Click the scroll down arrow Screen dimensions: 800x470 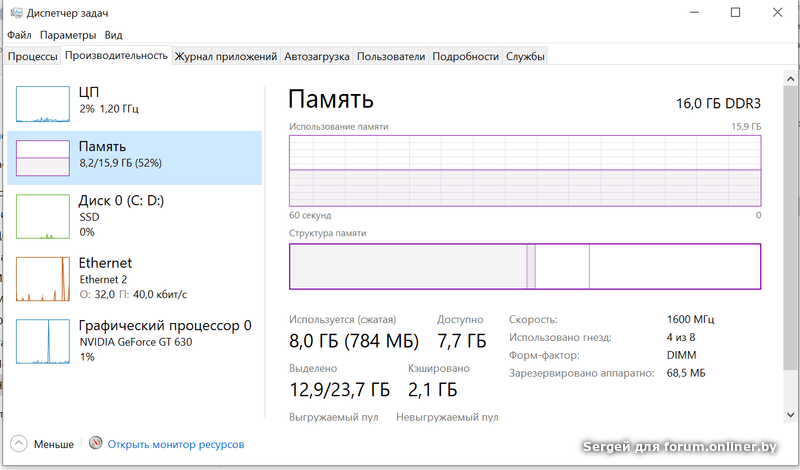click(x=790, y=415)
